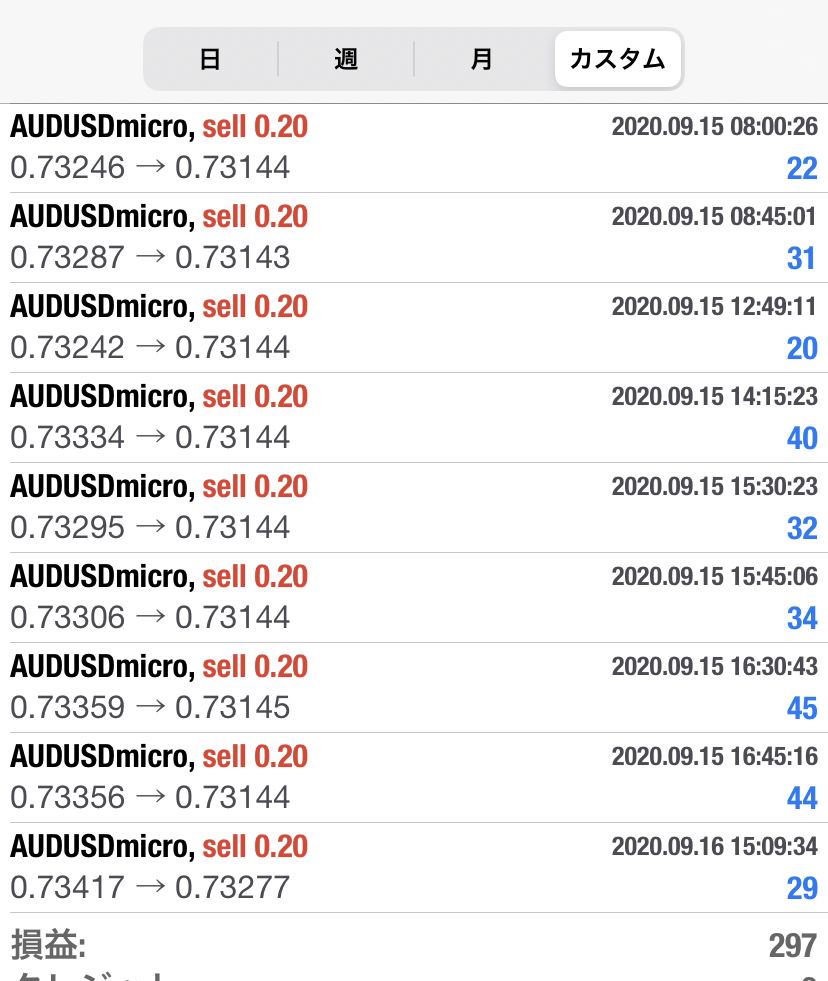Select the カスタム (Custom) tab
This screenshot has height=981, width=828.
(617, 59)
